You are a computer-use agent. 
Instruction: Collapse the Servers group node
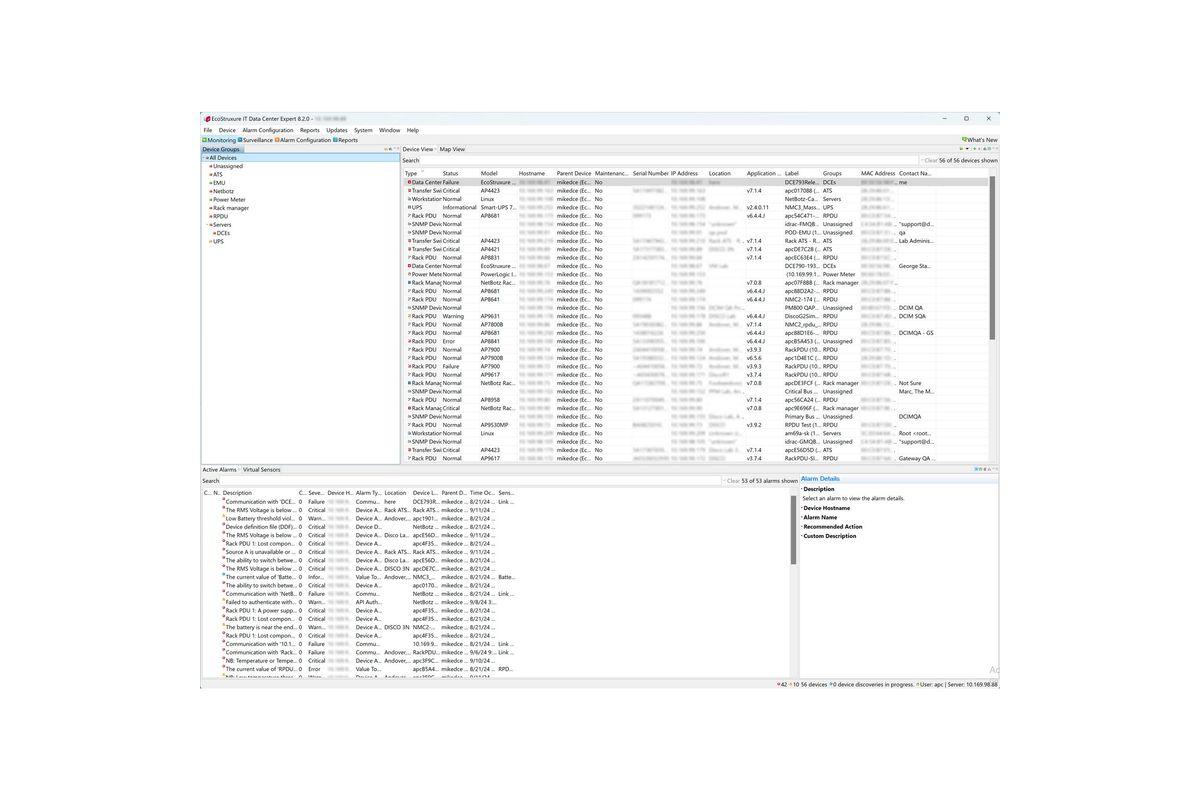(209, 225)
